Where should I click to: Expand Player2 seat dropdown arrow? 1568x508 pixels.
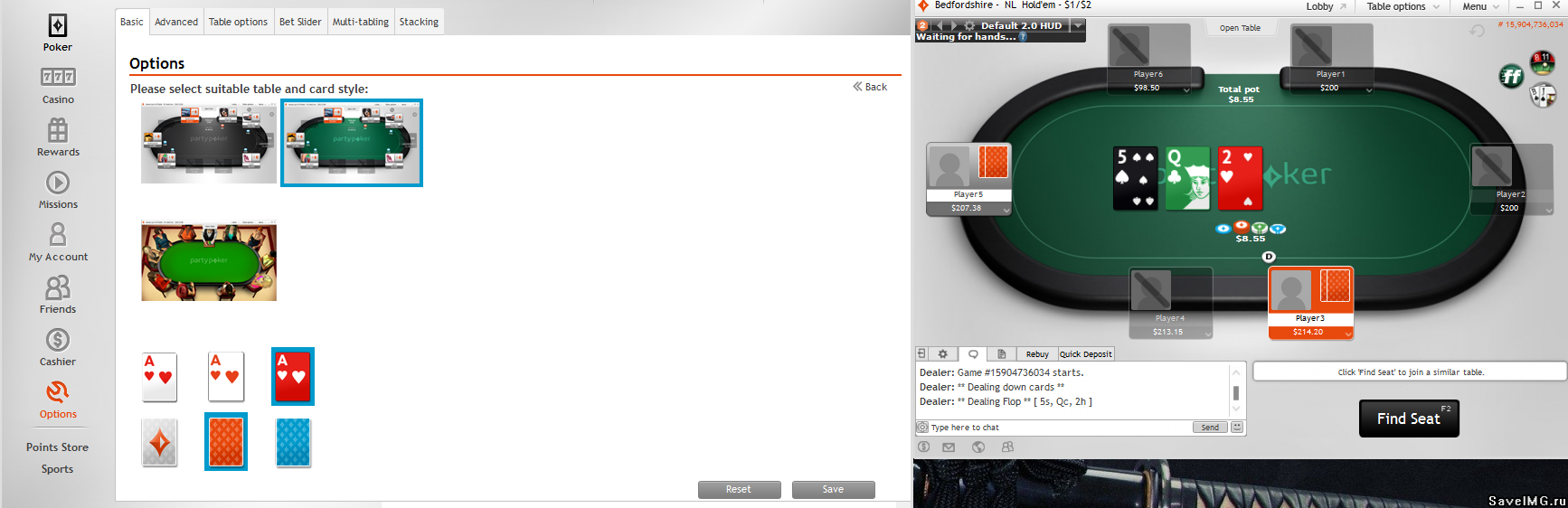tap(1549, 210)
